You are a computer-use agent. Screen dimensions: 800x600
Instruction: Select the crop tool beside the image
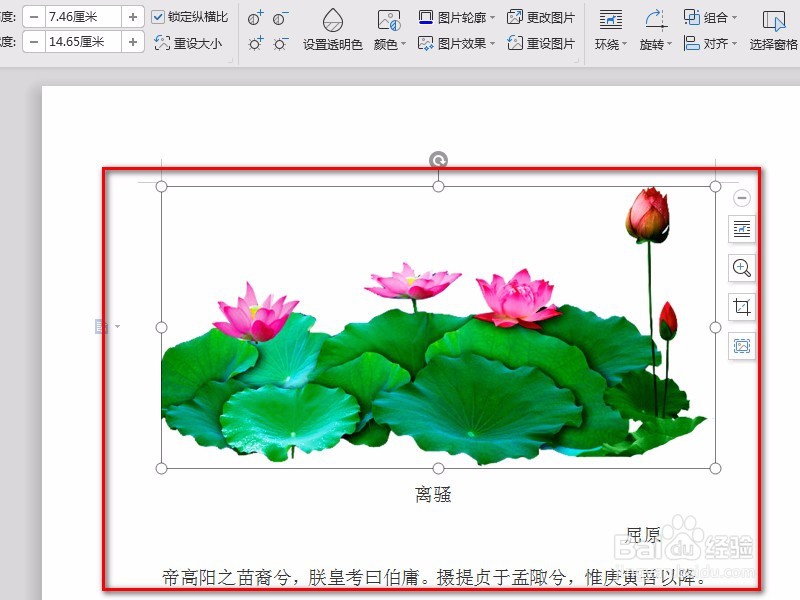[x=741, y=306]
